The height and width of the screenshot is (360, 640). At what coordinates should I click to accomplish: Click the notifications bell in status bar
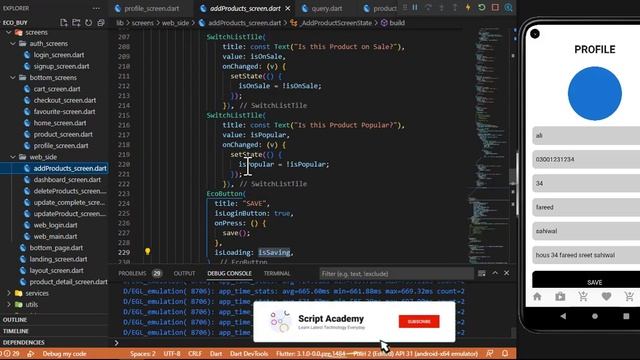tap(505, 353)
